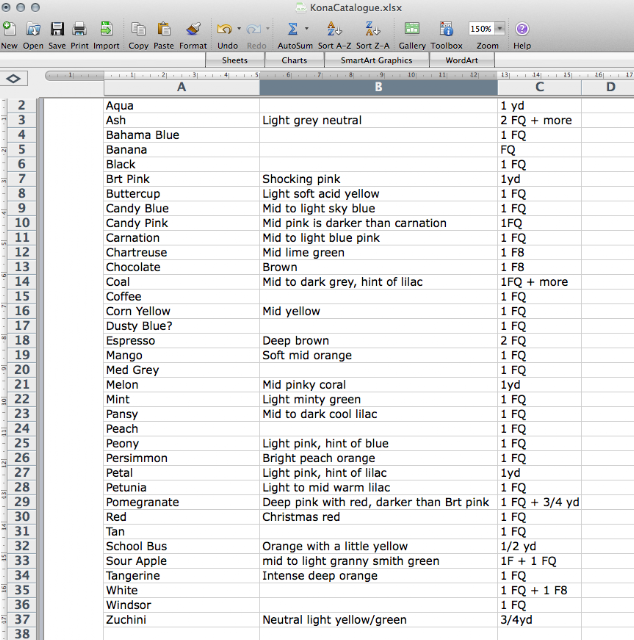Screen dimensions: 634x640
Task: Click the Pomegranate cell
Action: tap(182, 502)
